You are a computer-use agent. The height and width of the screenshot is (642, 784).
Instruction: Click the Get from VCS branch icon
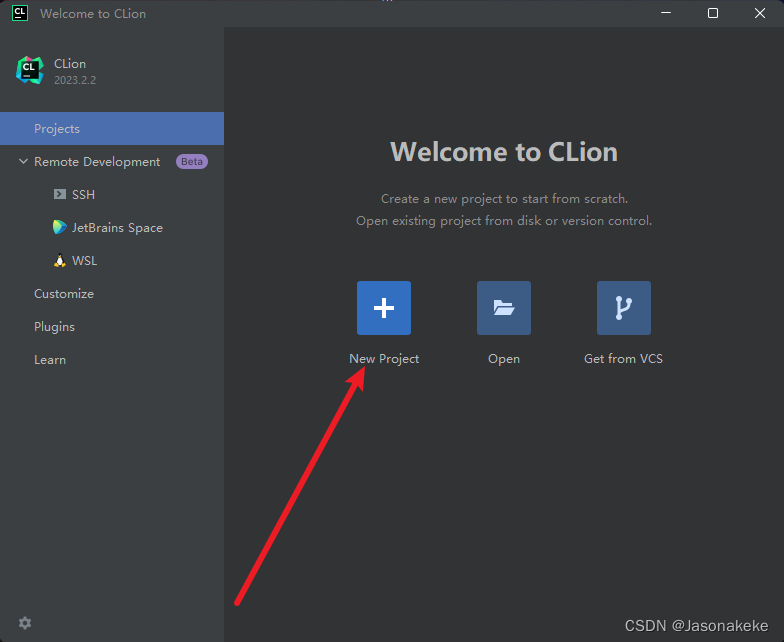point(624,308)
